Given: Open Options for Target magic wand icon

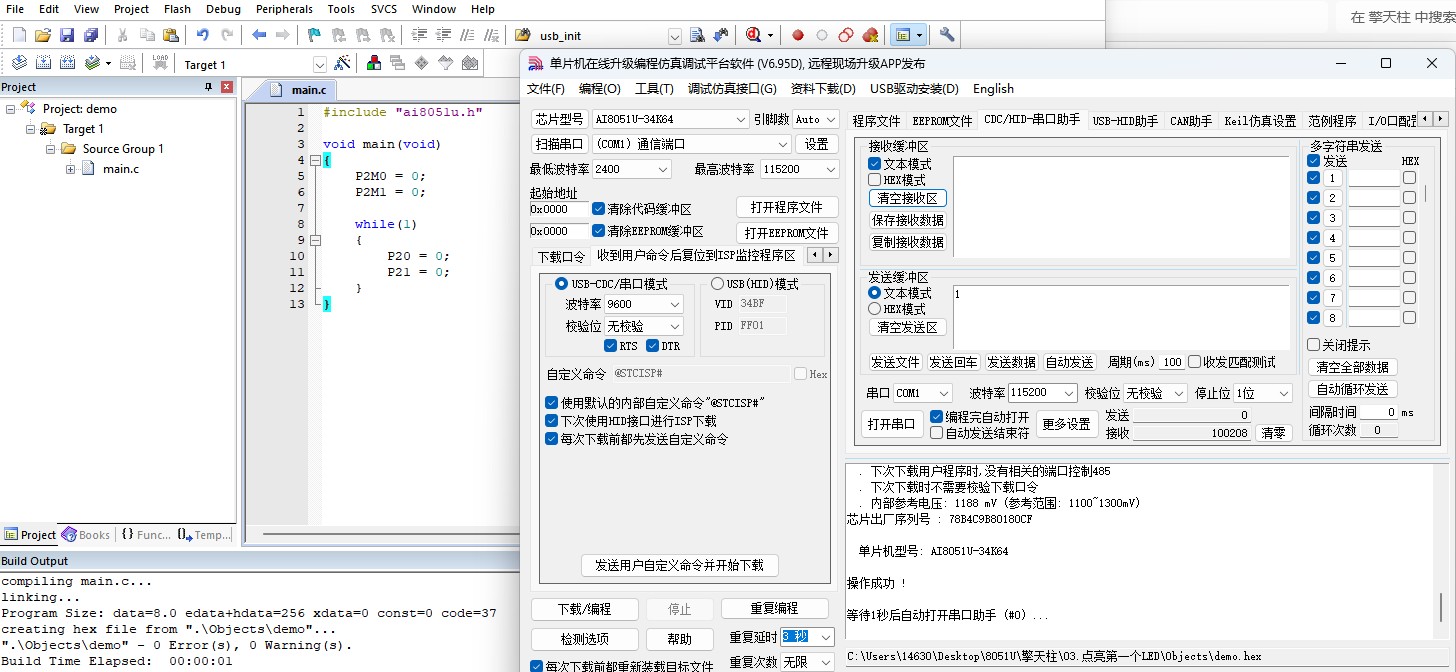Looking at the screenshot, I should click(343, 63).
